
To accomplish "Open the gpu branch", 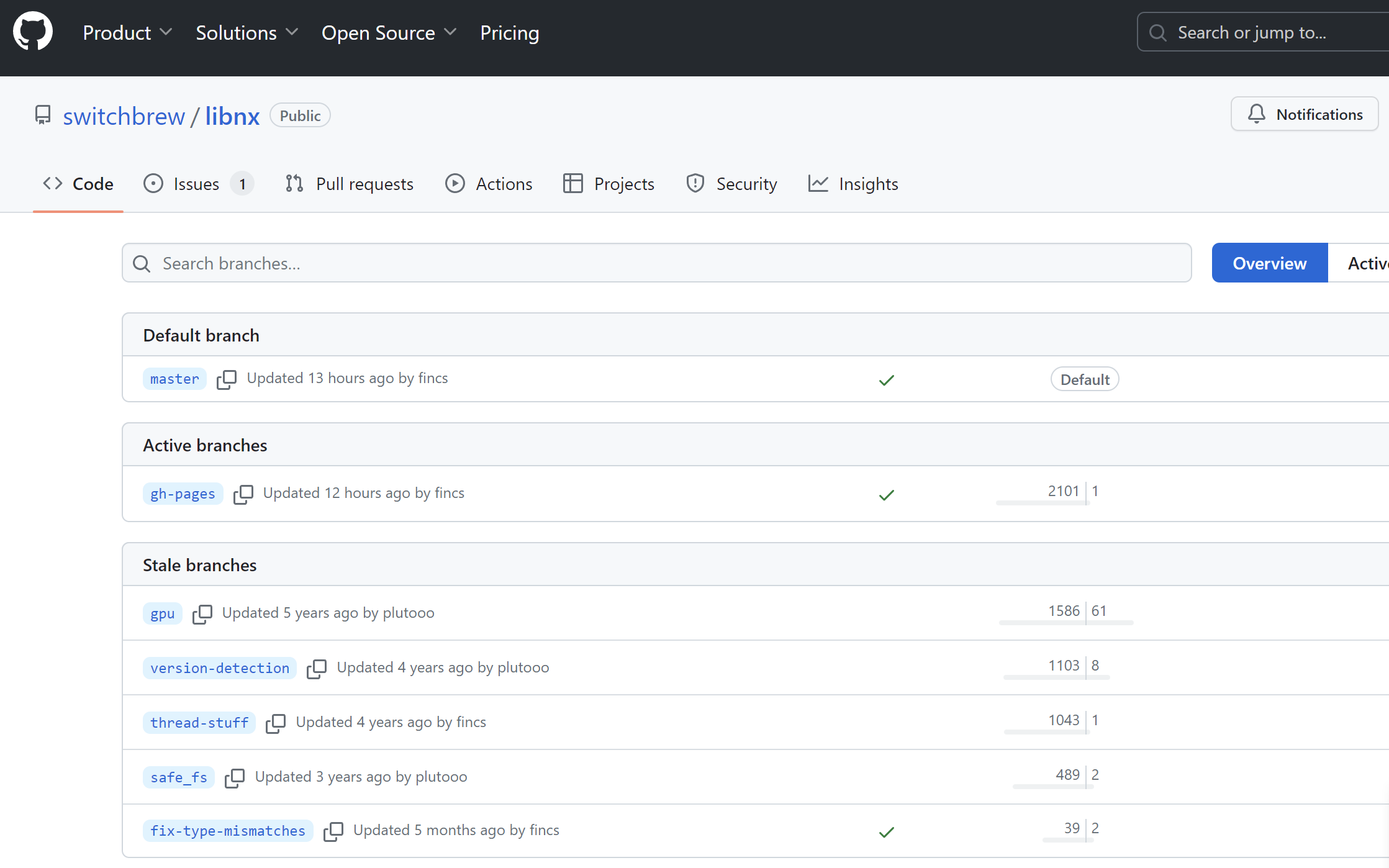I will tap(163, 614).
